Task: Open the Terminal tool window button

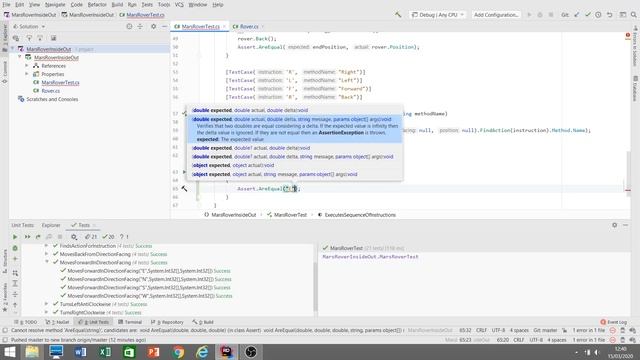Action: click(130, 322)
